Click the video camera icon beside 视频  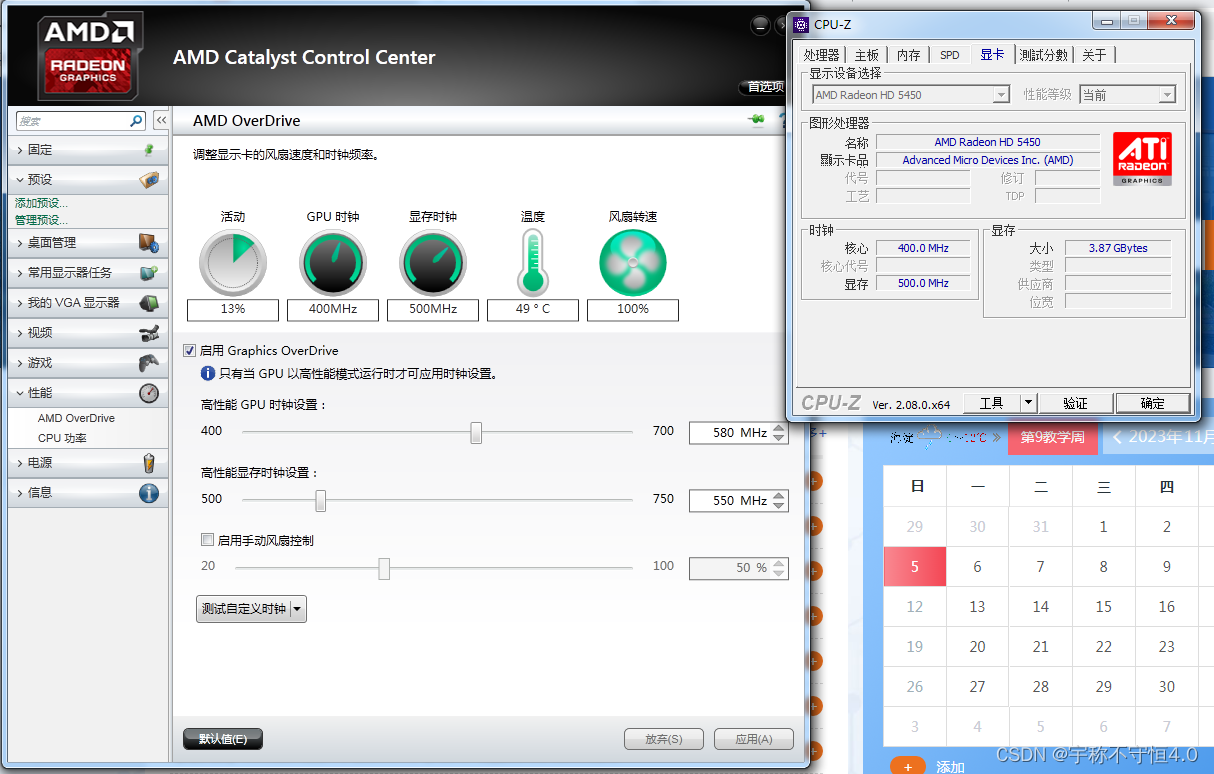click(149, 333)
